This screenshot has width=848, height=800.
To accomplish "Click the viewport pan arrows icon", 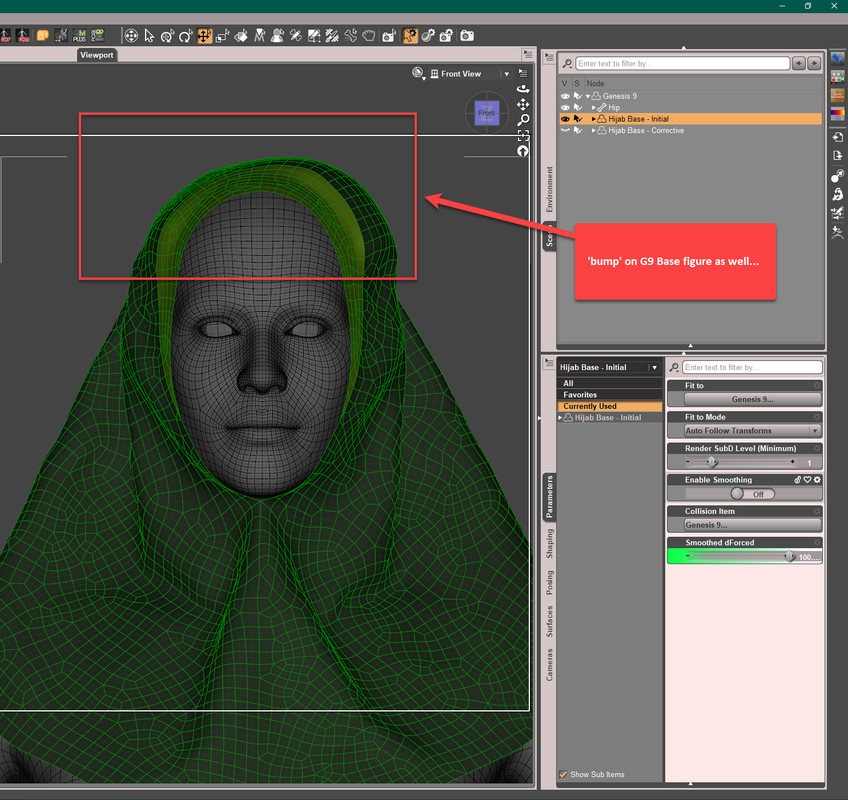I will (523, 104).
